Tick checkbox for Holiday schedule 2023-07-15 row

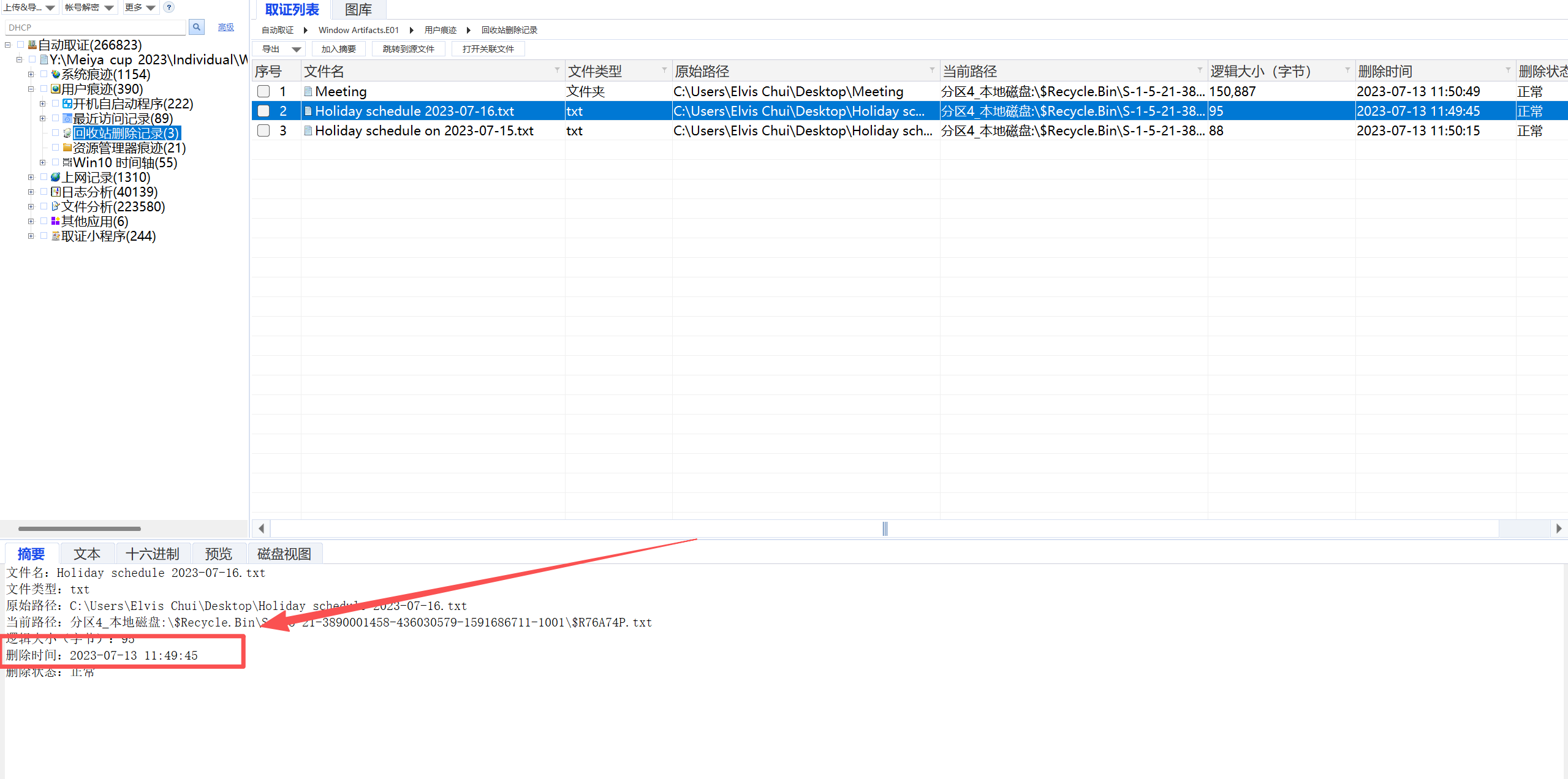tap(263, 130)
